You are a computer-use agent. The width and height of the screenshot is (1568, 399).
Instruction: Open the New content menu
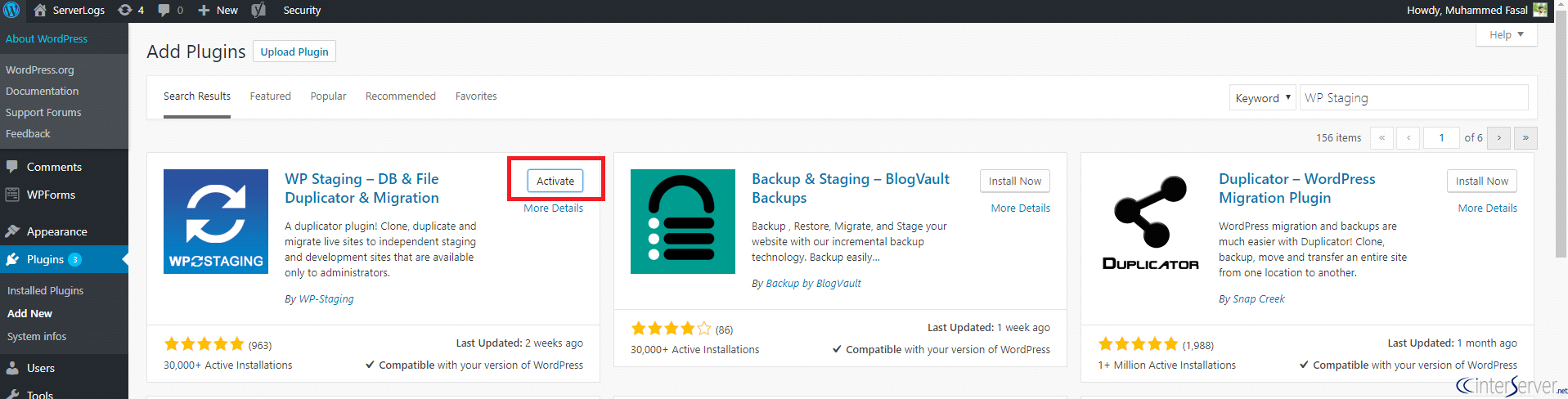click(x=218, y=10)
